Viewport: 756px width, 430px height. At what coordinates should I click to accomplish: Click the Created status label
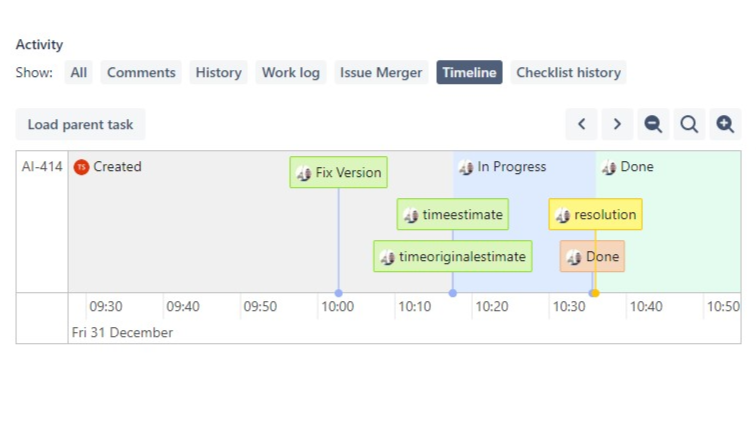[x=117, y=167]
